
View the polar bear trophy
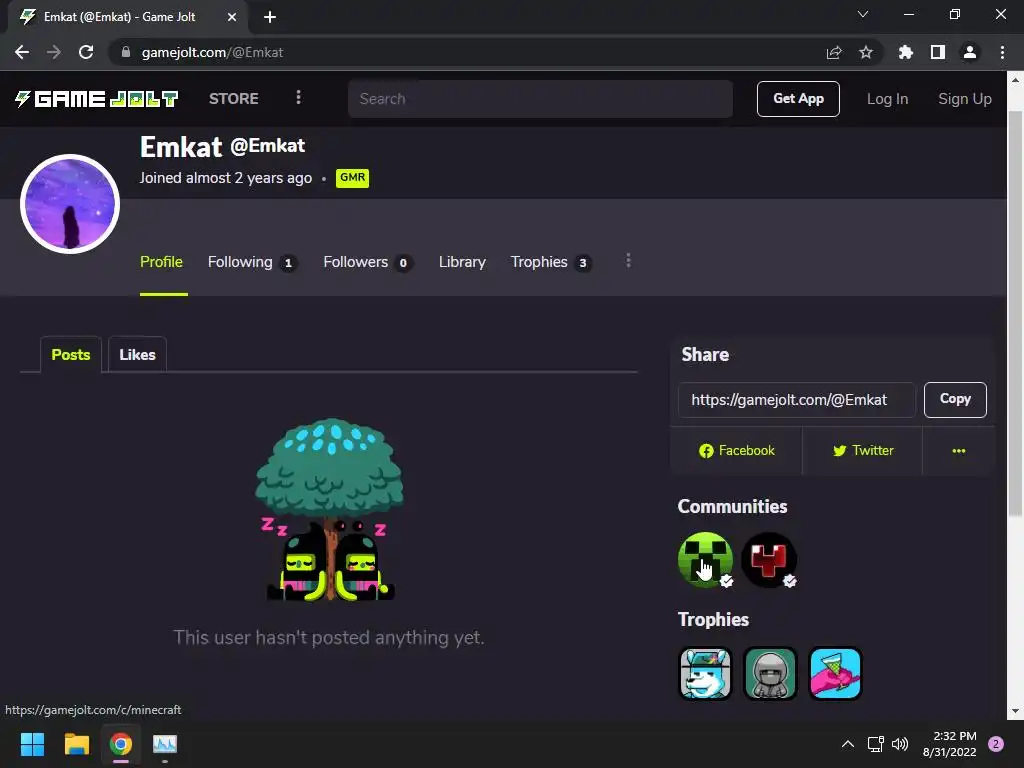click(705, 673)
